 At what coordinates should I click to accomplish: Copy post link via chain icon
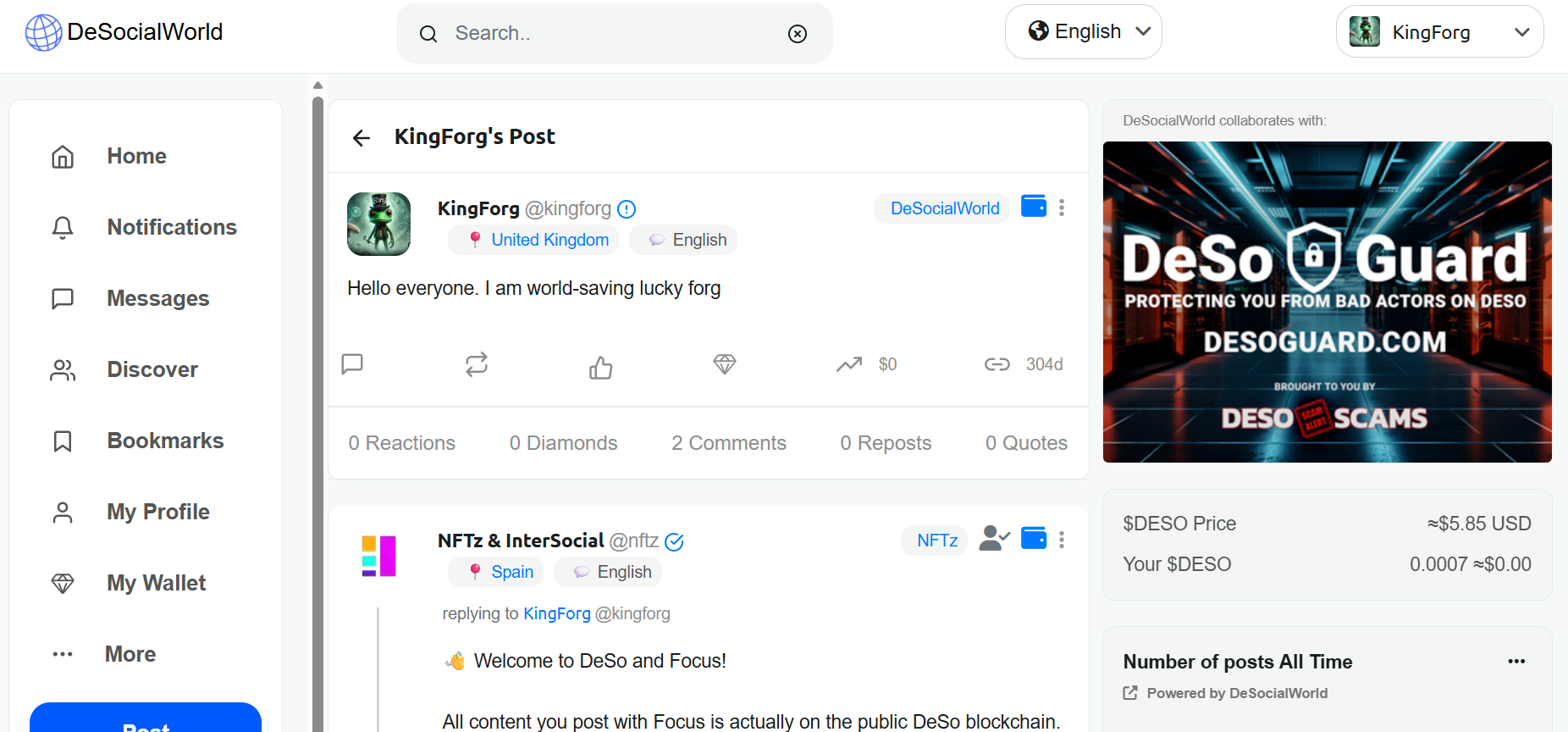point(997,364)
